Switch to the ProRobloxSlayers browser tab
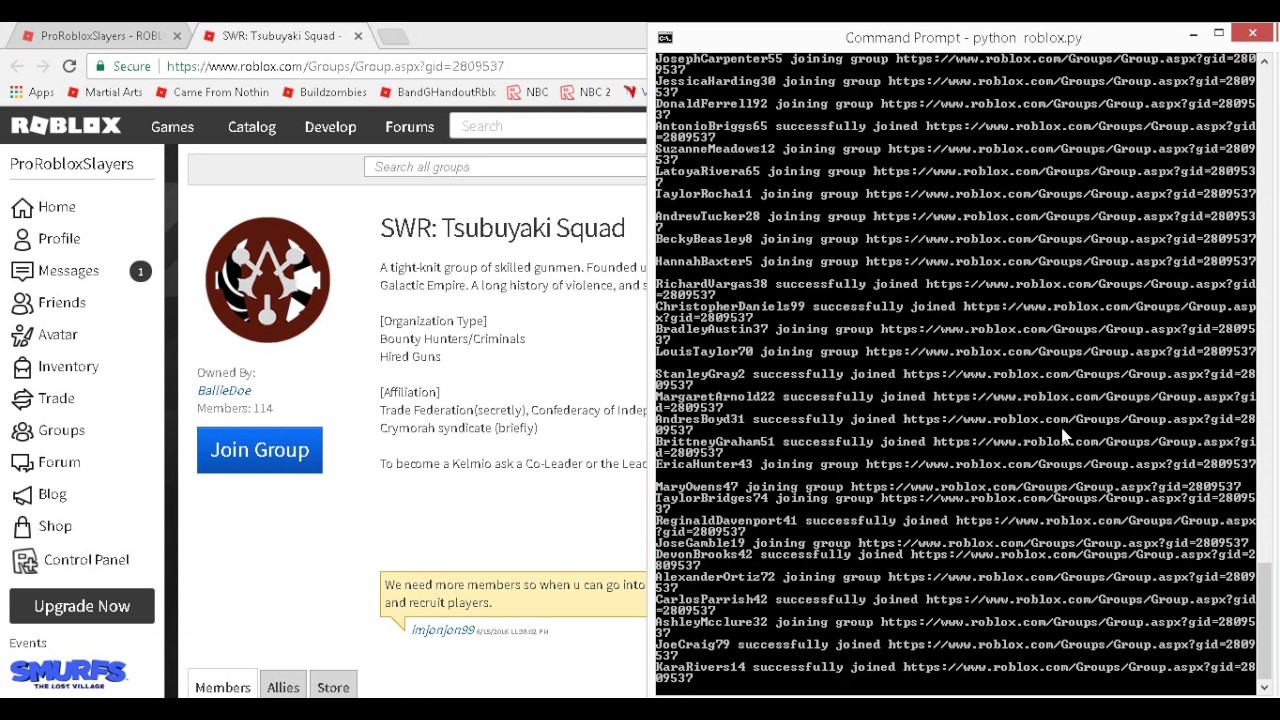 [100, 36]
